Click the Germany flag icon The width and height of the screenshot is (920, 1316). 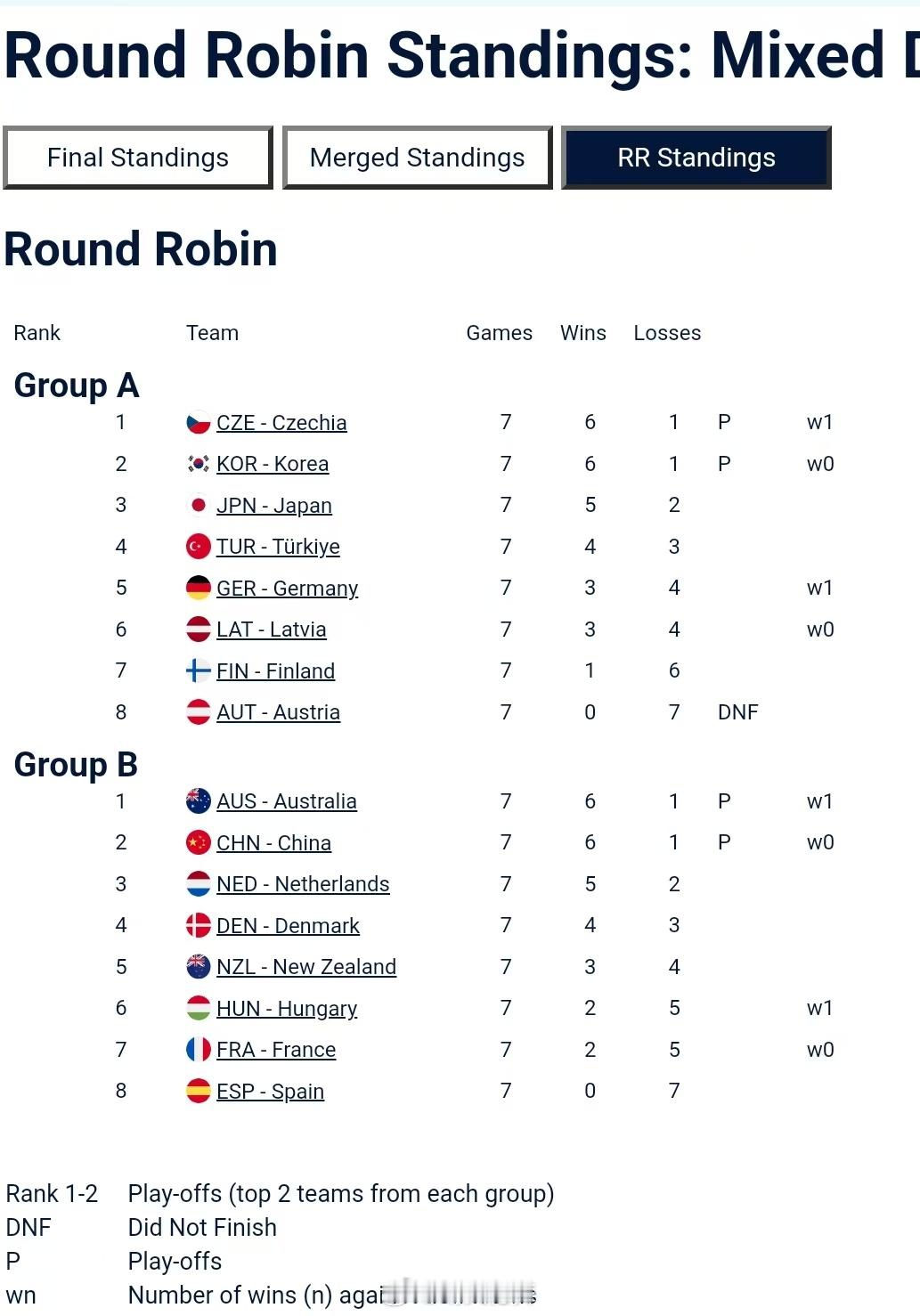198,589
